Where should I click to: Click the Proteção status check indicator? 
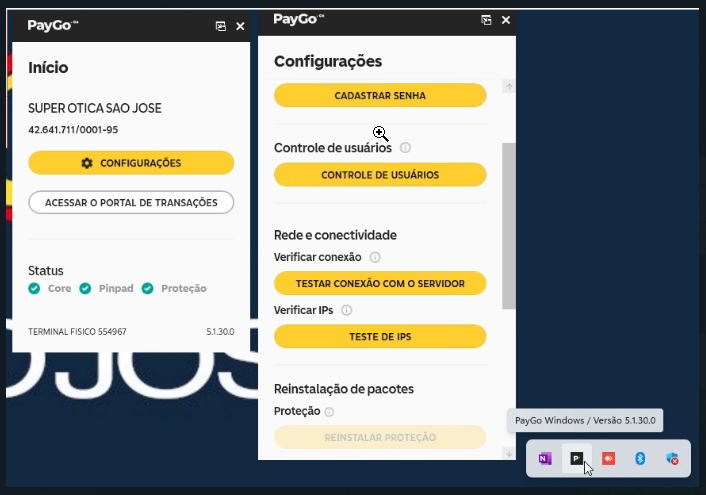pyautogui.click(x=147, y=288)
